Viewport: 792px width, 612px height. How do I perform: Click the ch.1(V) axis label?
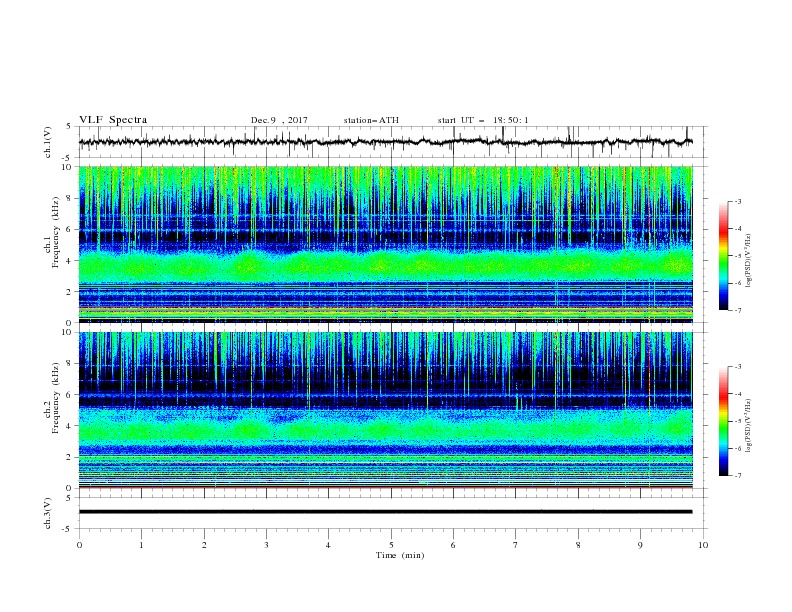(48, 142)
